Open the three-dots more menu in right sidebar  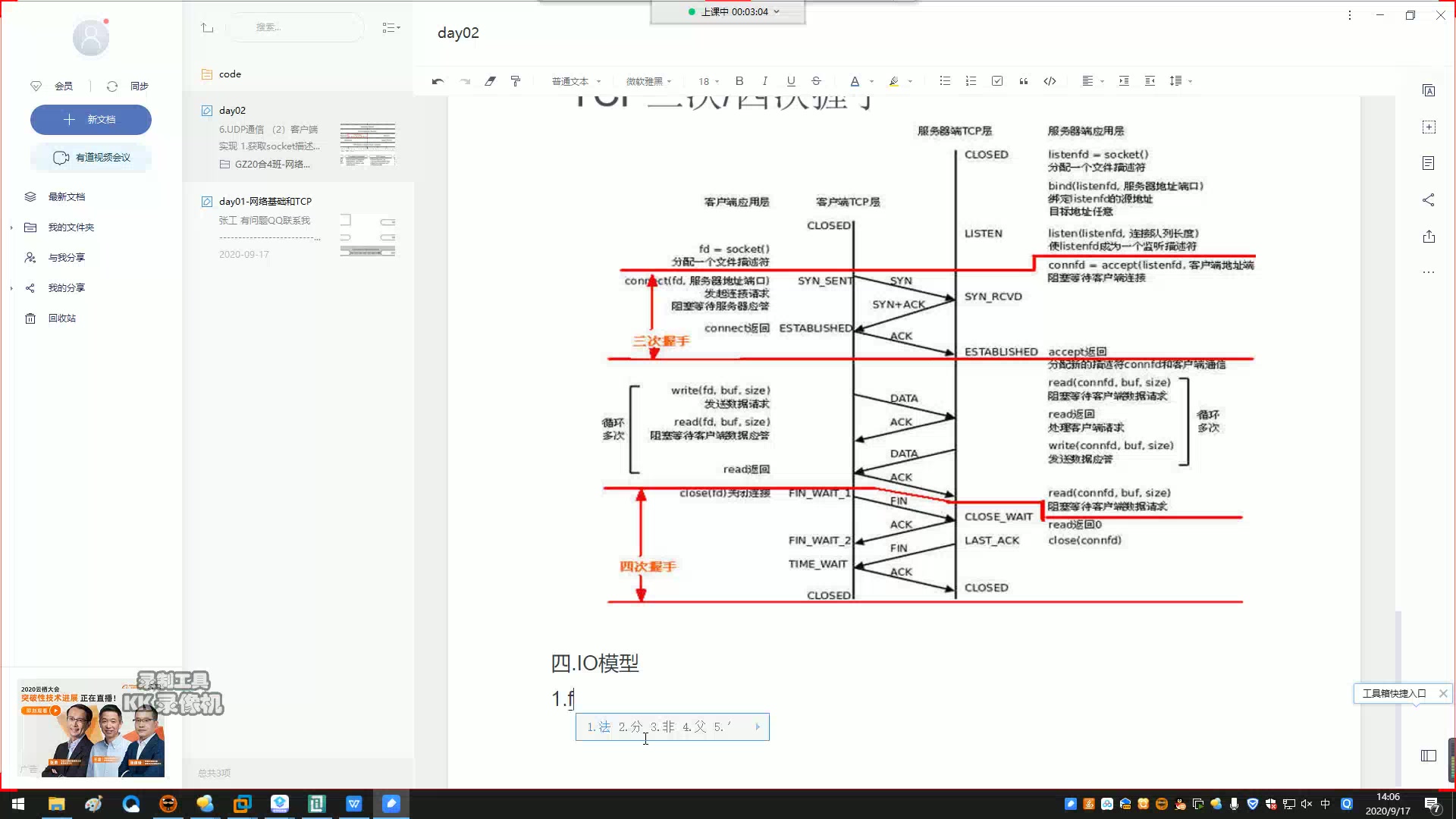click(x=1429, y=272)
